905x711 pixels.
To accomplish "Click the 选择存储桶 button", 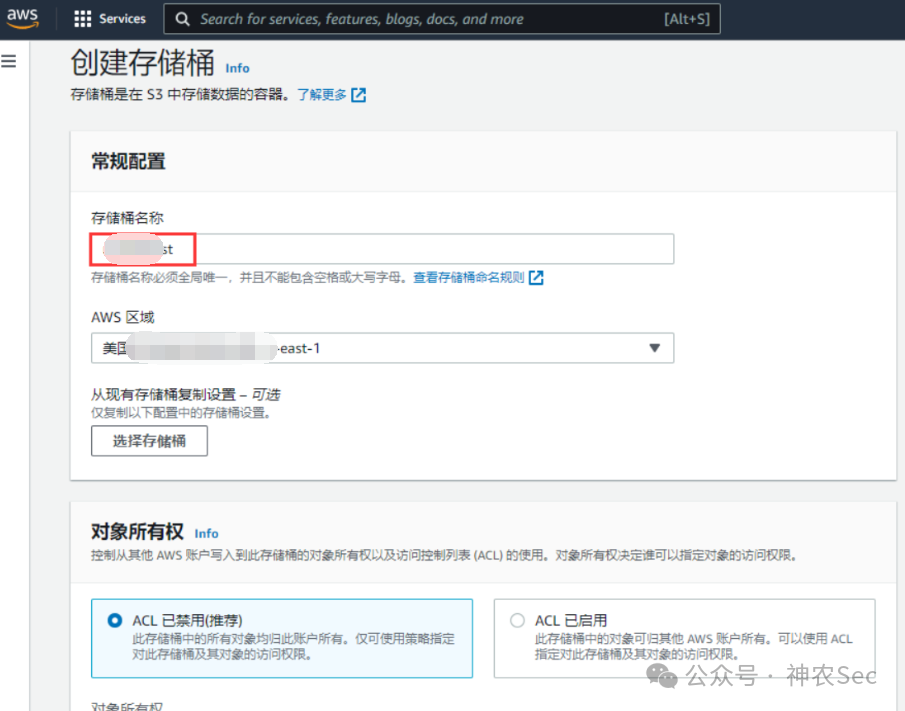I will point(149,441).
